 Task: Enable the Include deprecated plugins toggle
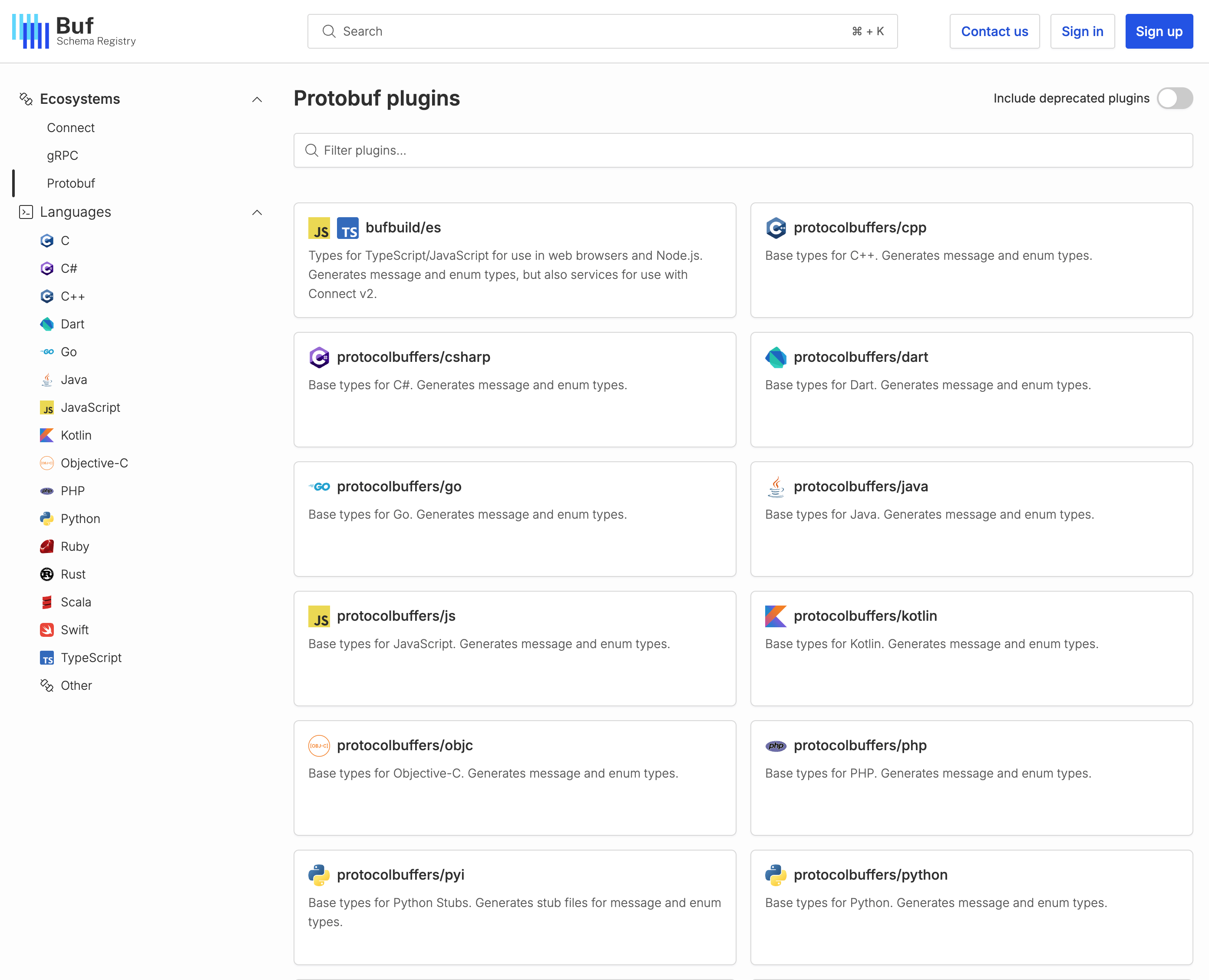1175,98
